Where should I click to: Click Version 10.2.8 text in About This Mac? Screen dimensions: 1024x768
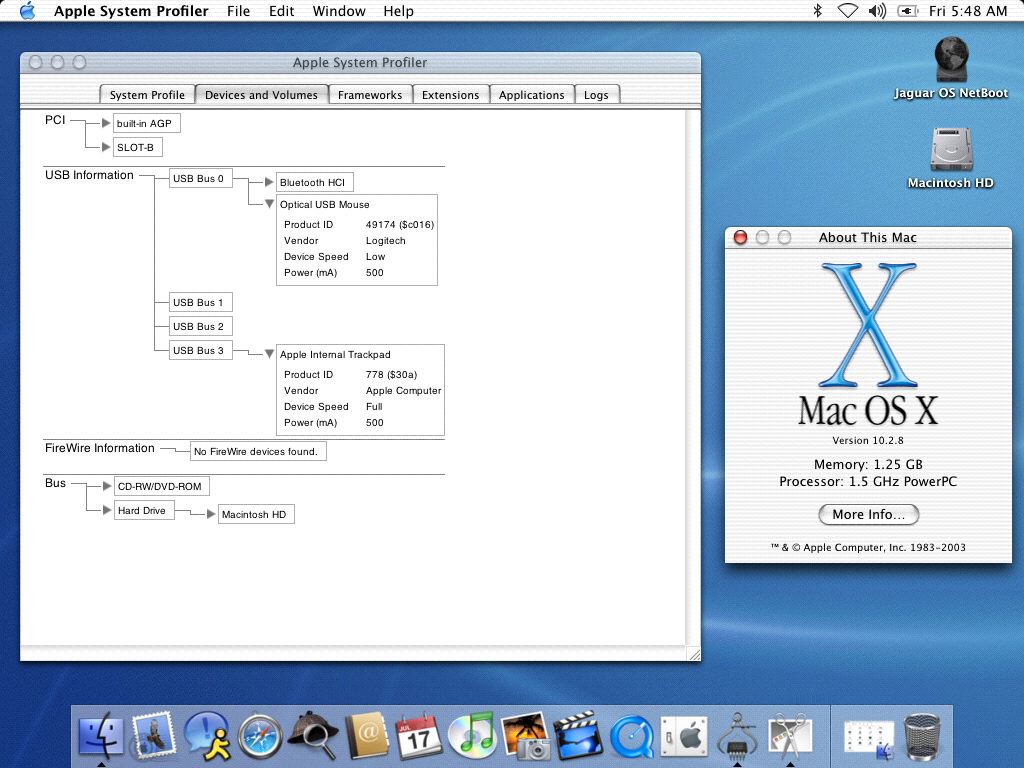[868, 440]
